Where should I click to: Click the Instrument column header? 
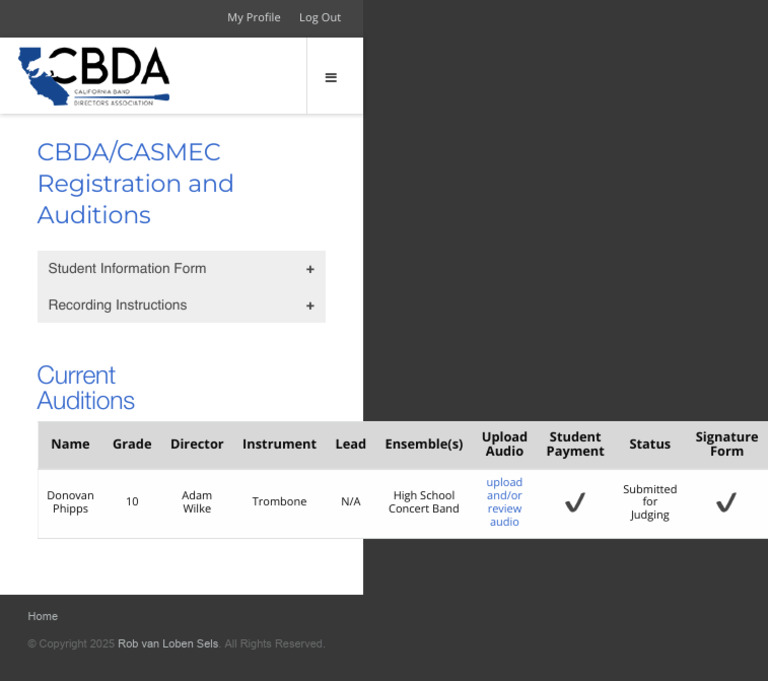pos(279,444)
